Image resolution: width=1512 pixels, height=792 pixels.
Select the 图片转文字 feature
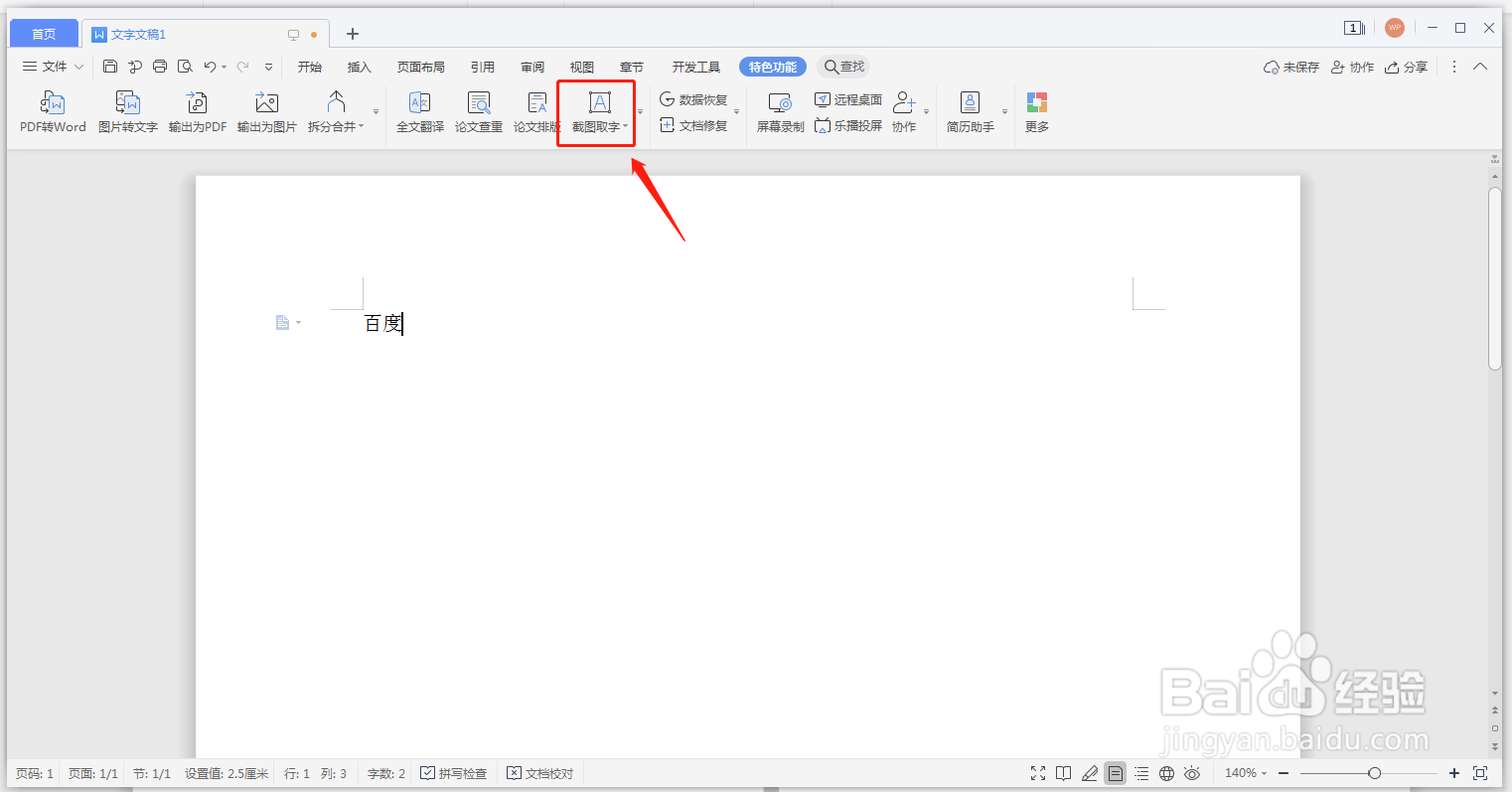tap(127, 110)
